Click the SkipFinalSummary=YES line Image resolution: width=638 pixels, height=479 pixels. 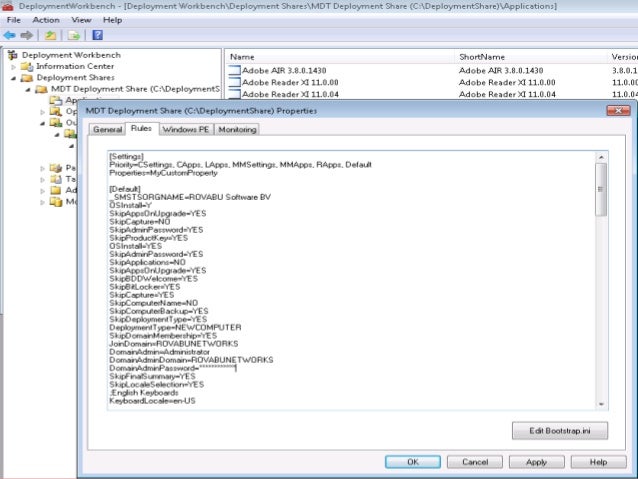[x=152, y=376]
